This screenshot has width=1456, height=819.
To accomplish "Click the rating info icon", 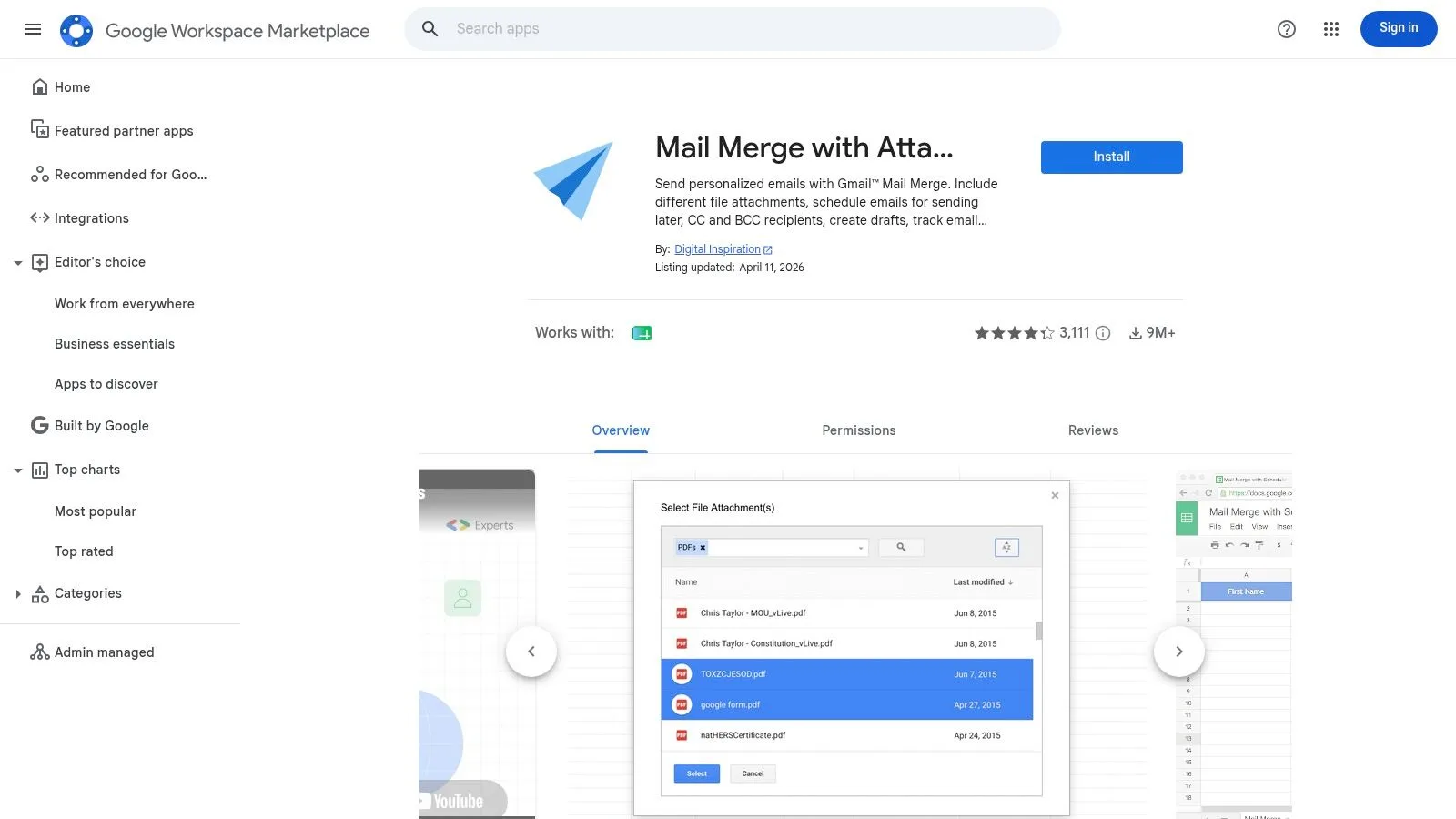I will click(1103, 333).
